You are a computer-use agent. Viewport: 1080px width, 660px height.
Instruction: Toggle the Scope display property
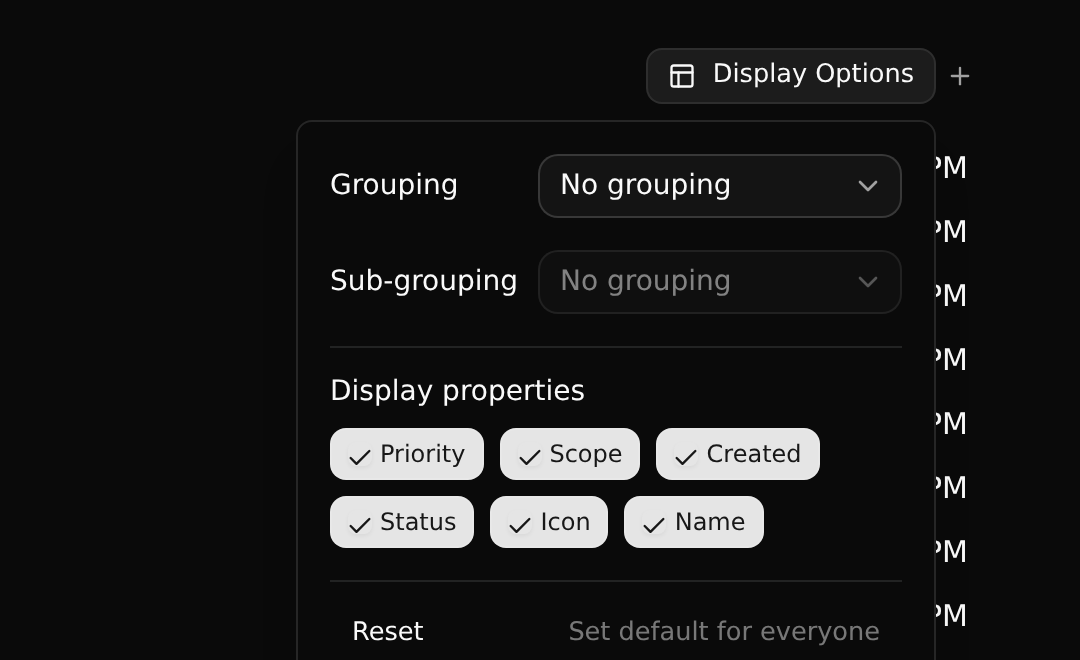click(570, 454)
